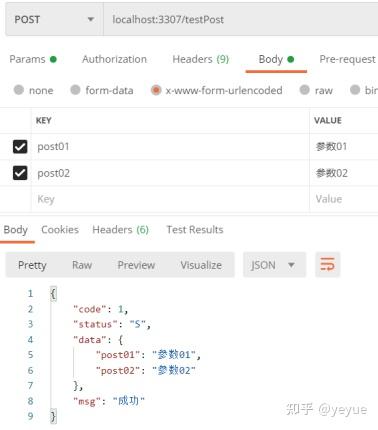
Task: Open response Headers (6) tab
Action: click(x=120, y=230)
